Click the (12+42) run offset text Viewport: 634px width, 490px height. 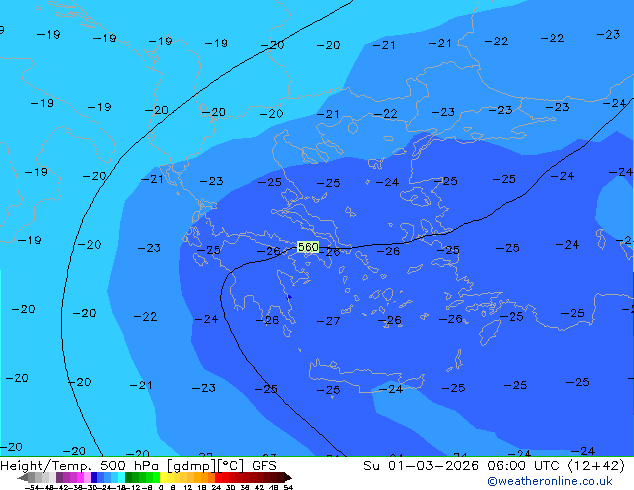596,466
